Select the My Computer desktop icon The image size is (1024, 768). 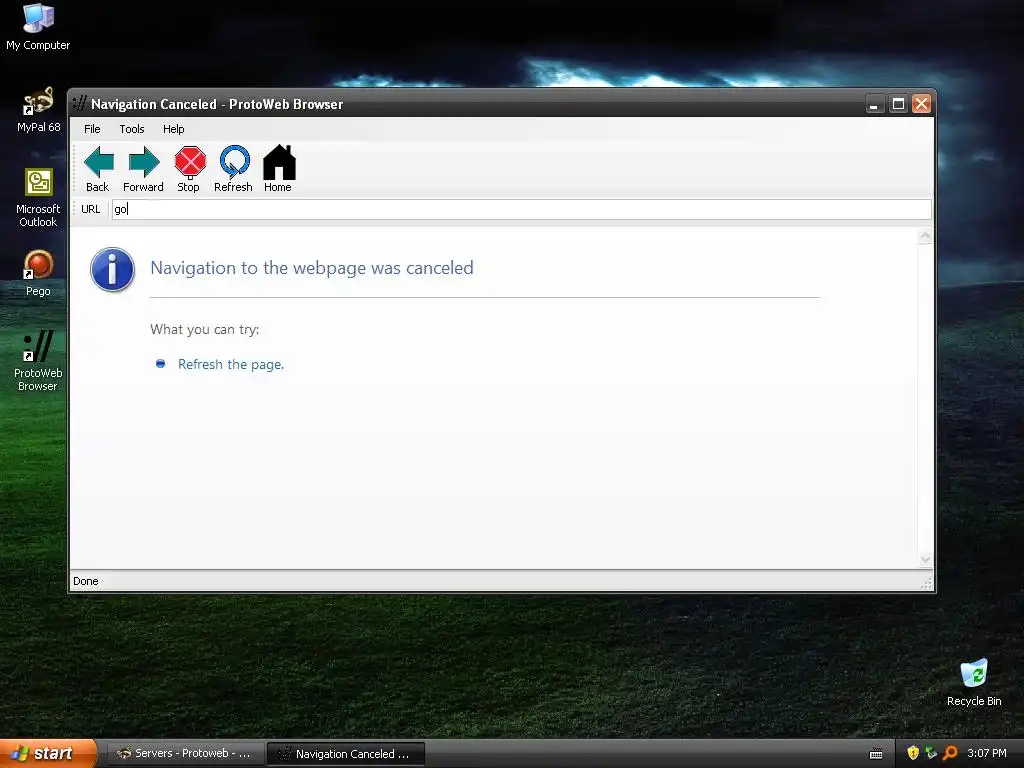pyautogui.click(x=38, y=27)
